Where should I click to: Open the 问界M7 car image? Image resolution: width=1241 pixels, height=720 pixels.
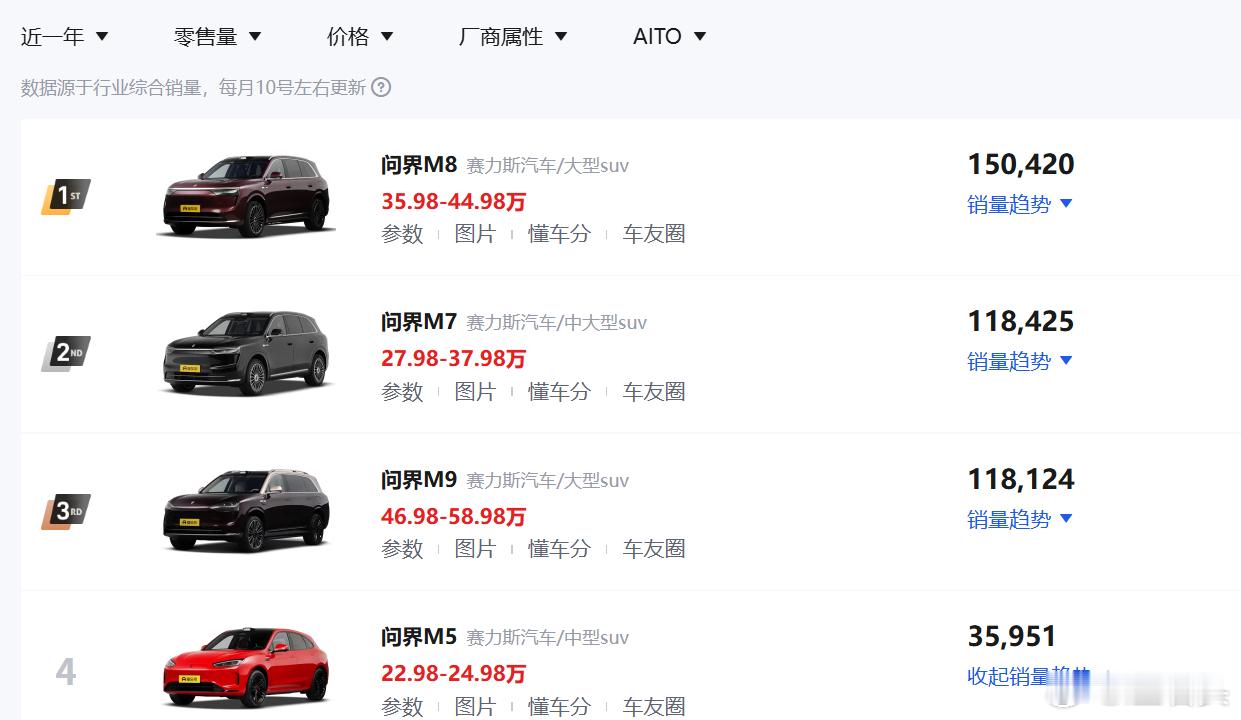246,353
